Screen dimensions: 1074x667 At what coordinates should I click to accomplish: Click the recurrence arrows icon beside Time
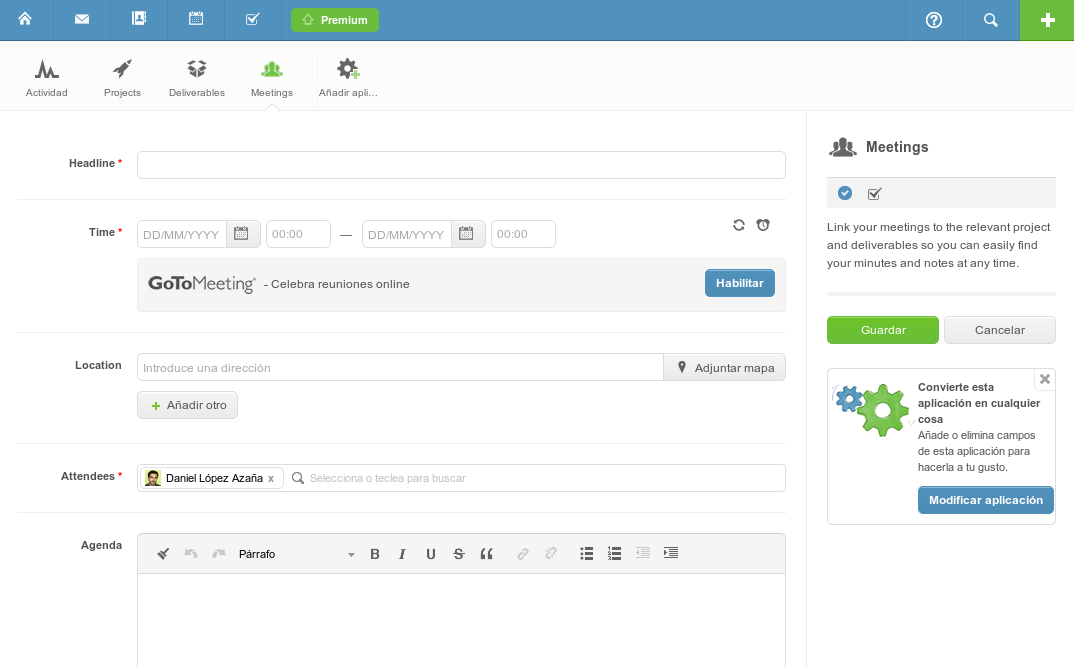pos(739,225)
